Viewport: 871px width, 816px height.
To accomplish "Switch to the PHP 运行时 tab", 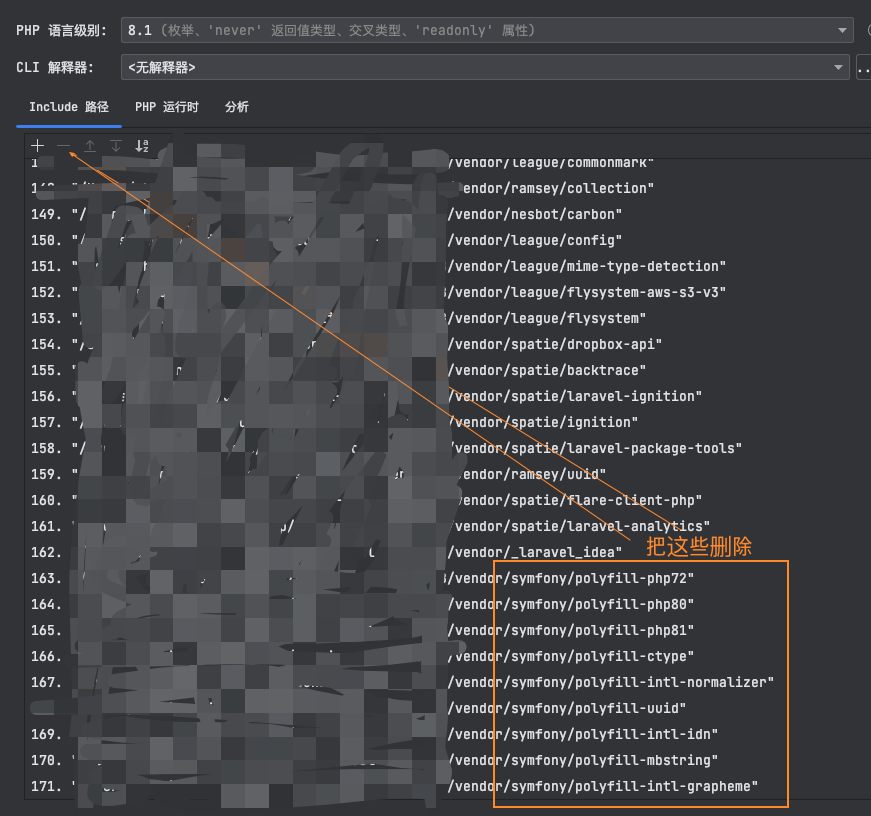I will 167,107.
